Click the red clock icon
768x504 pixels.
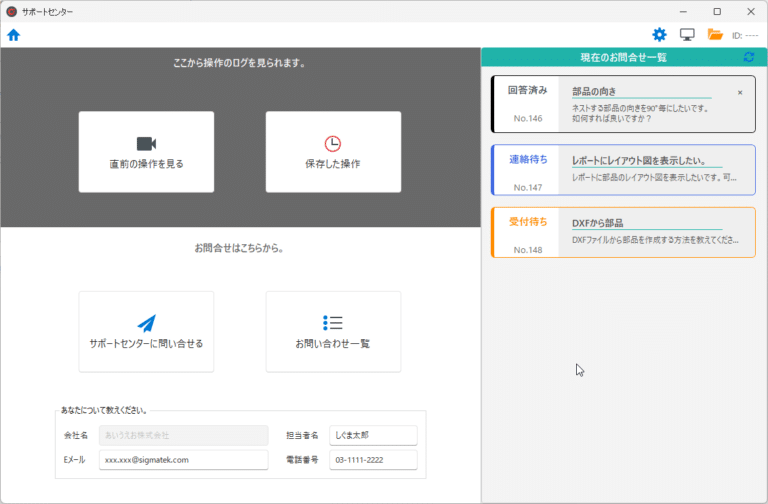click(333, 144)
